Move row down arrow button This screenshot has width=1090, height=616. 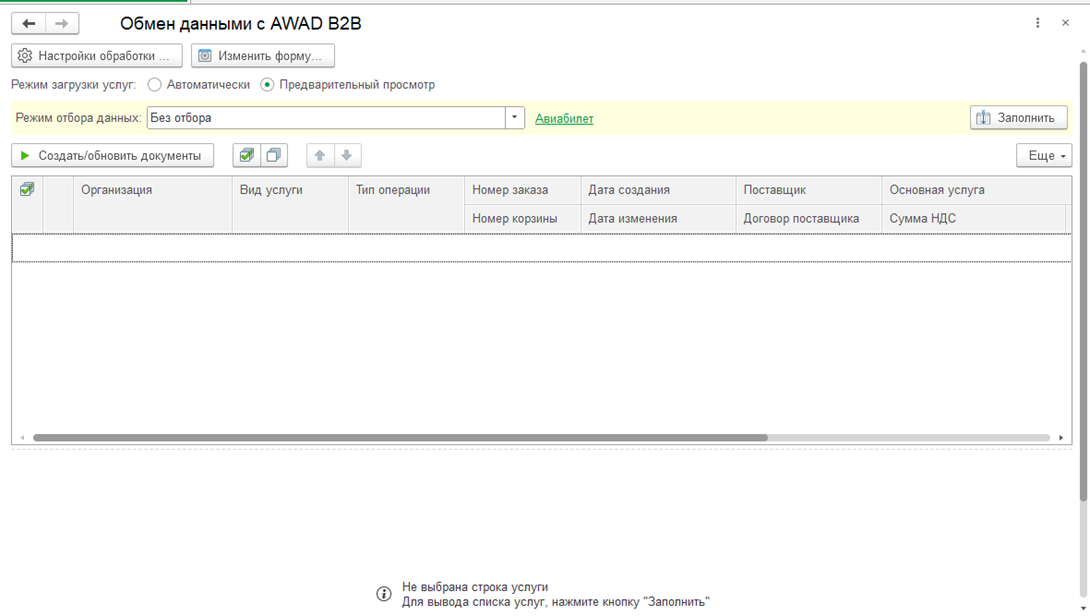(x=346, y=156)
